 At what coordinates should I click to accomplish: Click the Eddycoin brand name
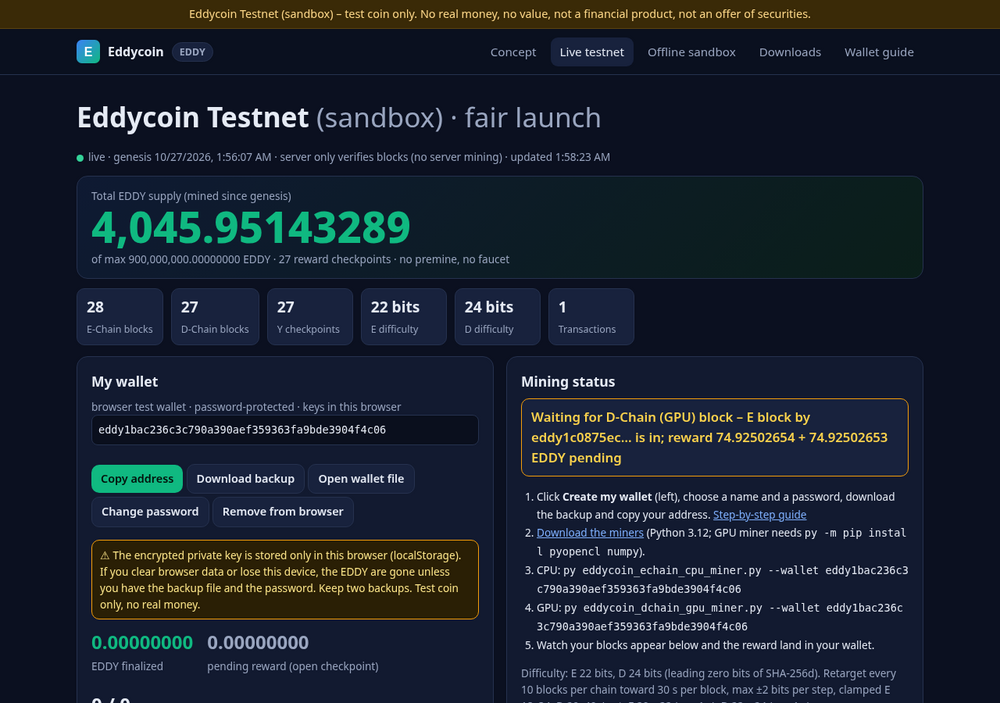pos(135,52)
